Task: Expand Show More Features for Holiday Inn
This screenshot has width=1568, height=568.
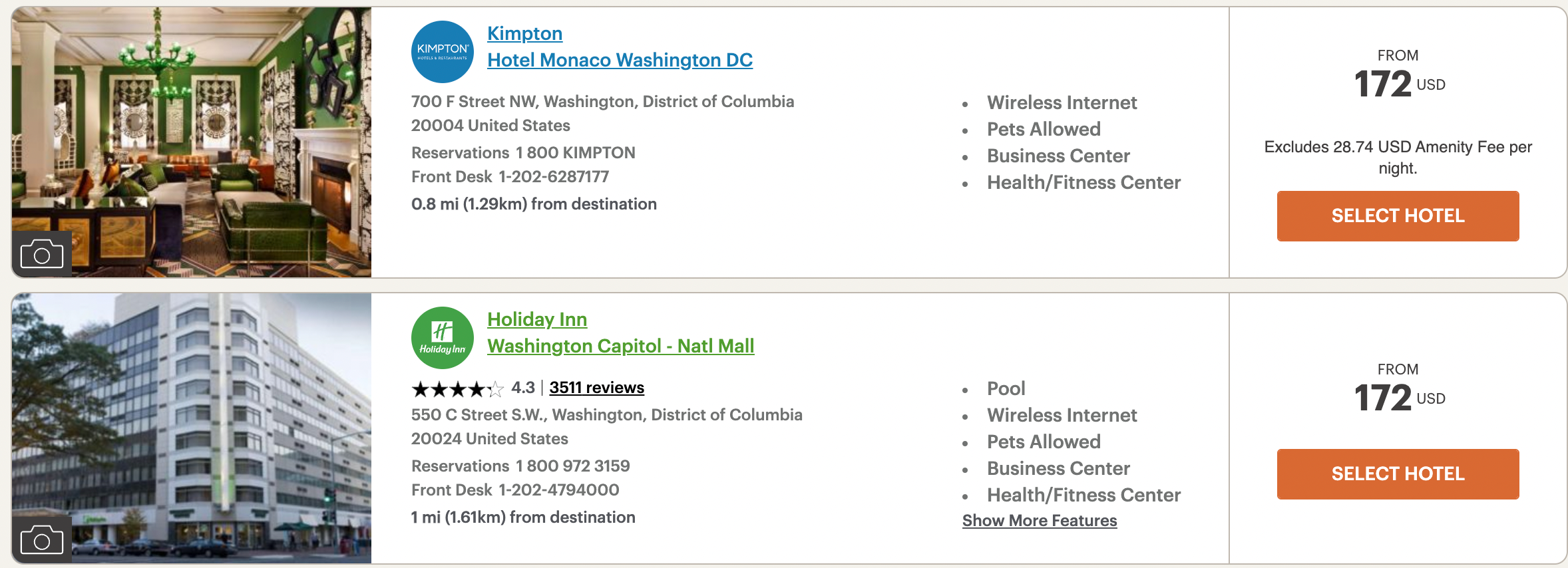Action: (x=1040, y=521)
